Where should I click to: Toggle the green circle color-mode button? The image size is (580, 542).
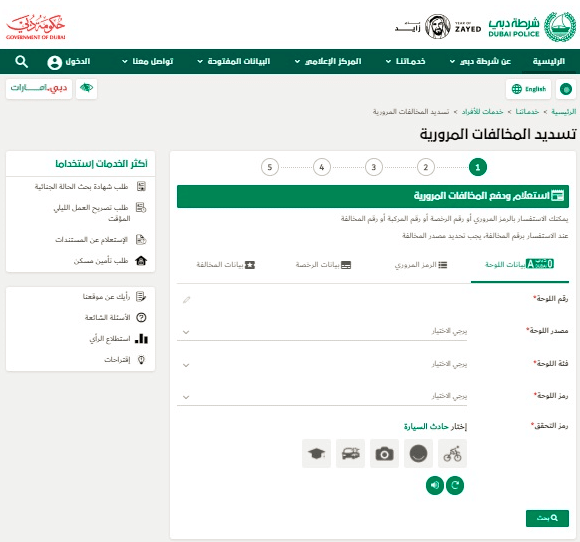coord(566,89)
